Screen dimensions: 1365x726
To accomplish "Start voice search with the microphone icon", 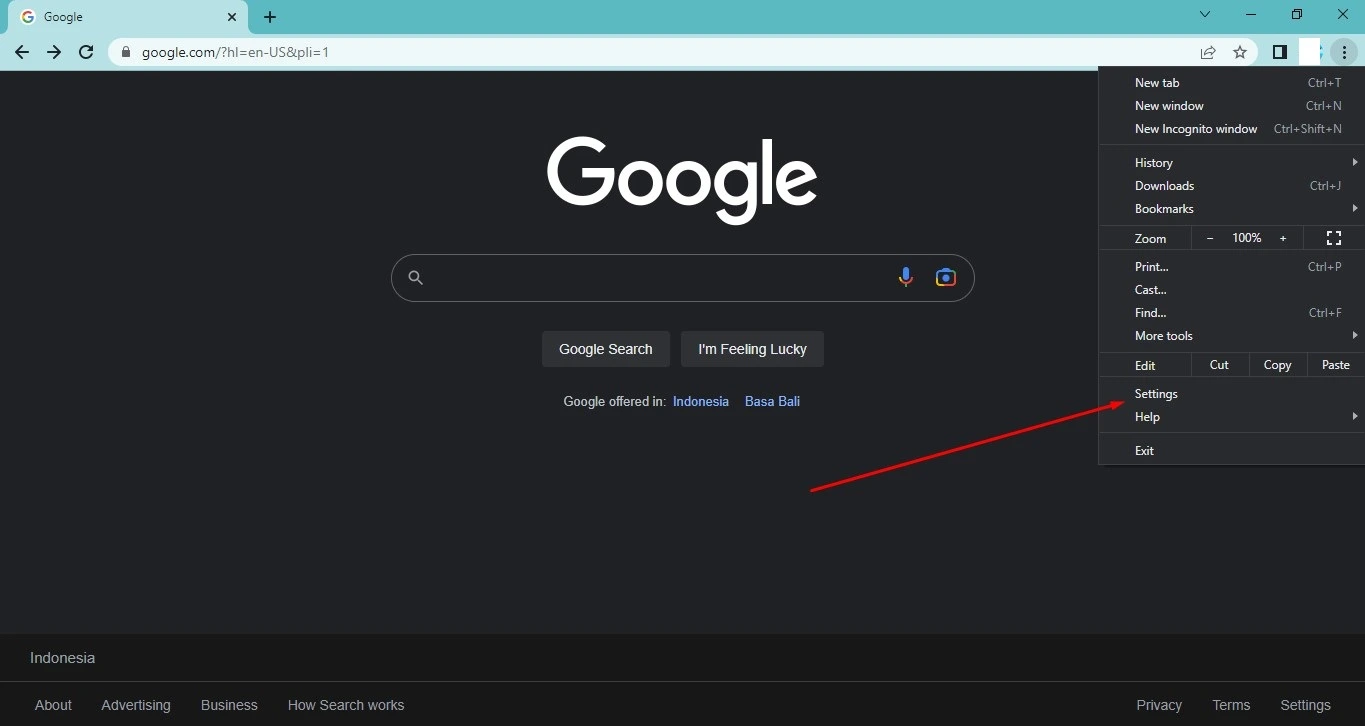I will 905,278.
